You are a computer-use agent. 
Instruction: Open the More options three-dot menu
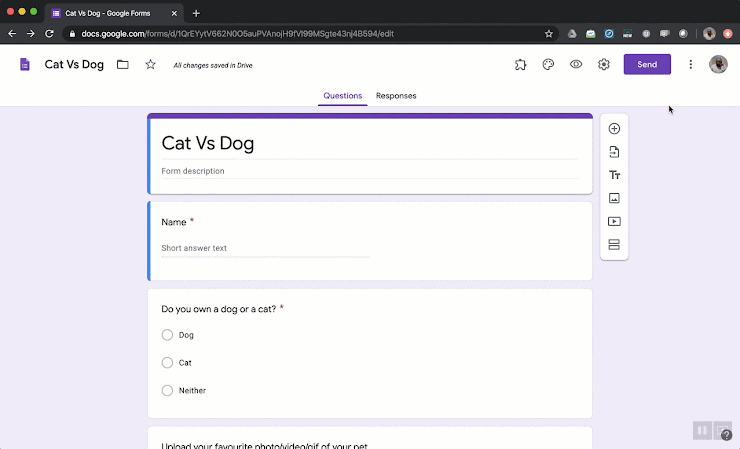point(690,65)
